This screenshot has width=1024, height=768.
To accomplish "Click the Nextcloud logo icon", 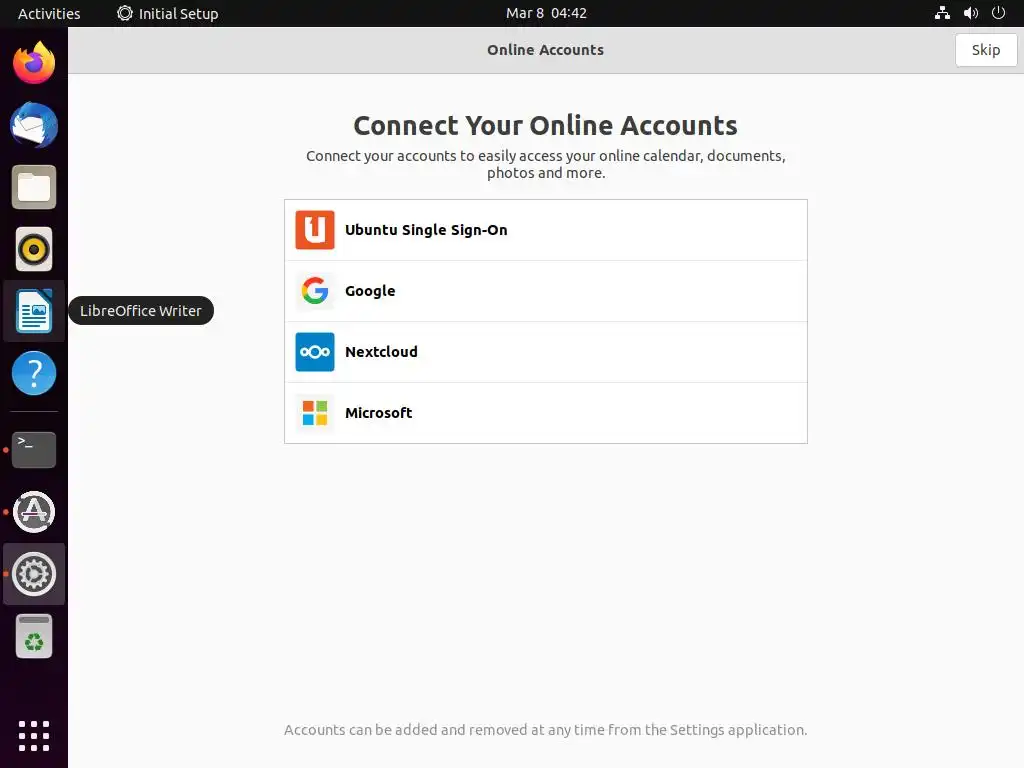I will click(x=315, y=352).
